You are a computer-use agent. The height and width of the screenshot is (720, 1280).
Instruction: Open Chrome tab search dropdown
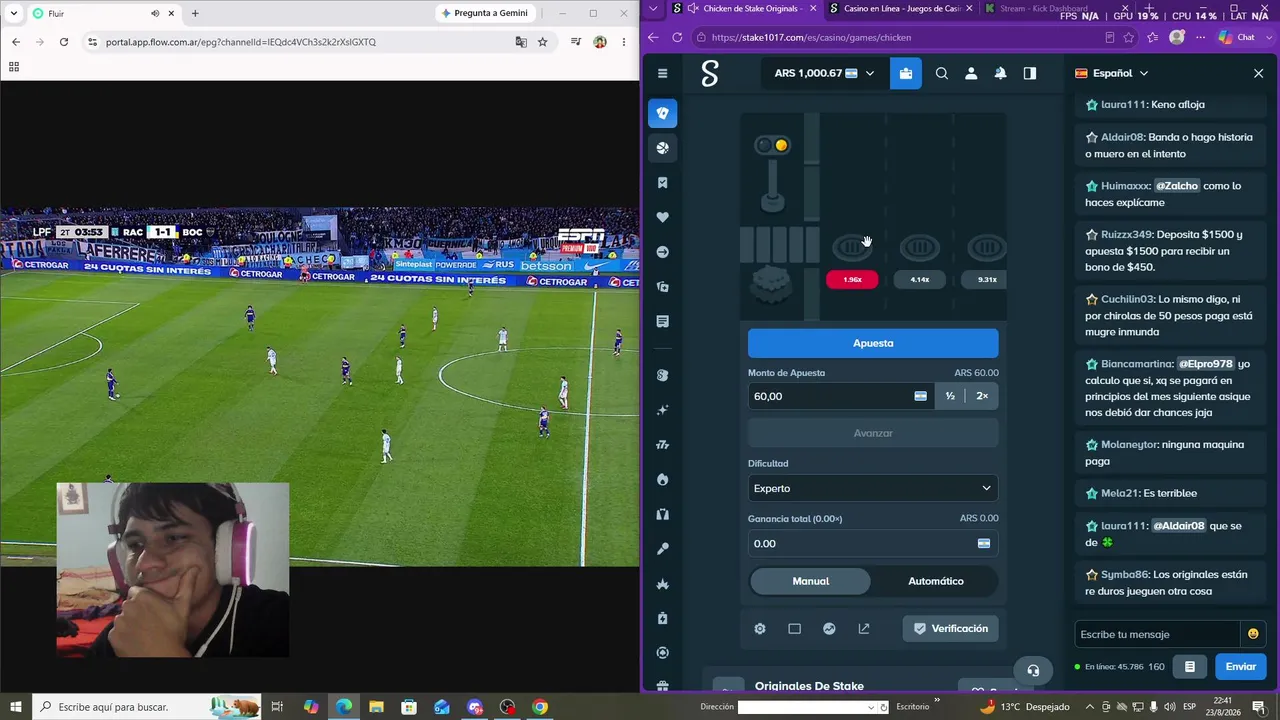pos(14,13)
